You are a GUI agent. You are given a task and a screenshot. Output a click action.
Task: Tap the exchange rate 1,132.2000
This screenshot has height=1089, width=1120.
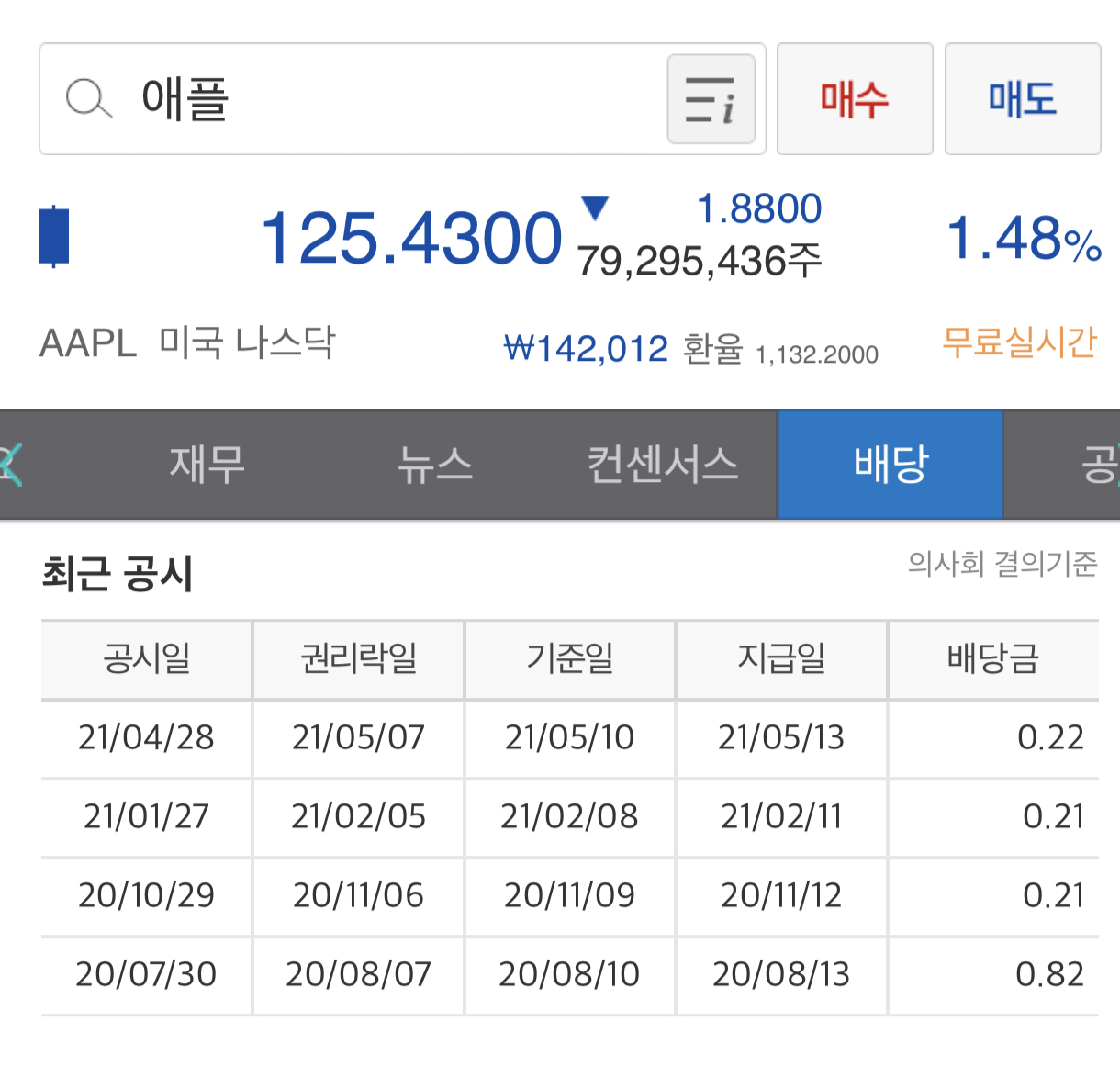(x=817, y=354)
